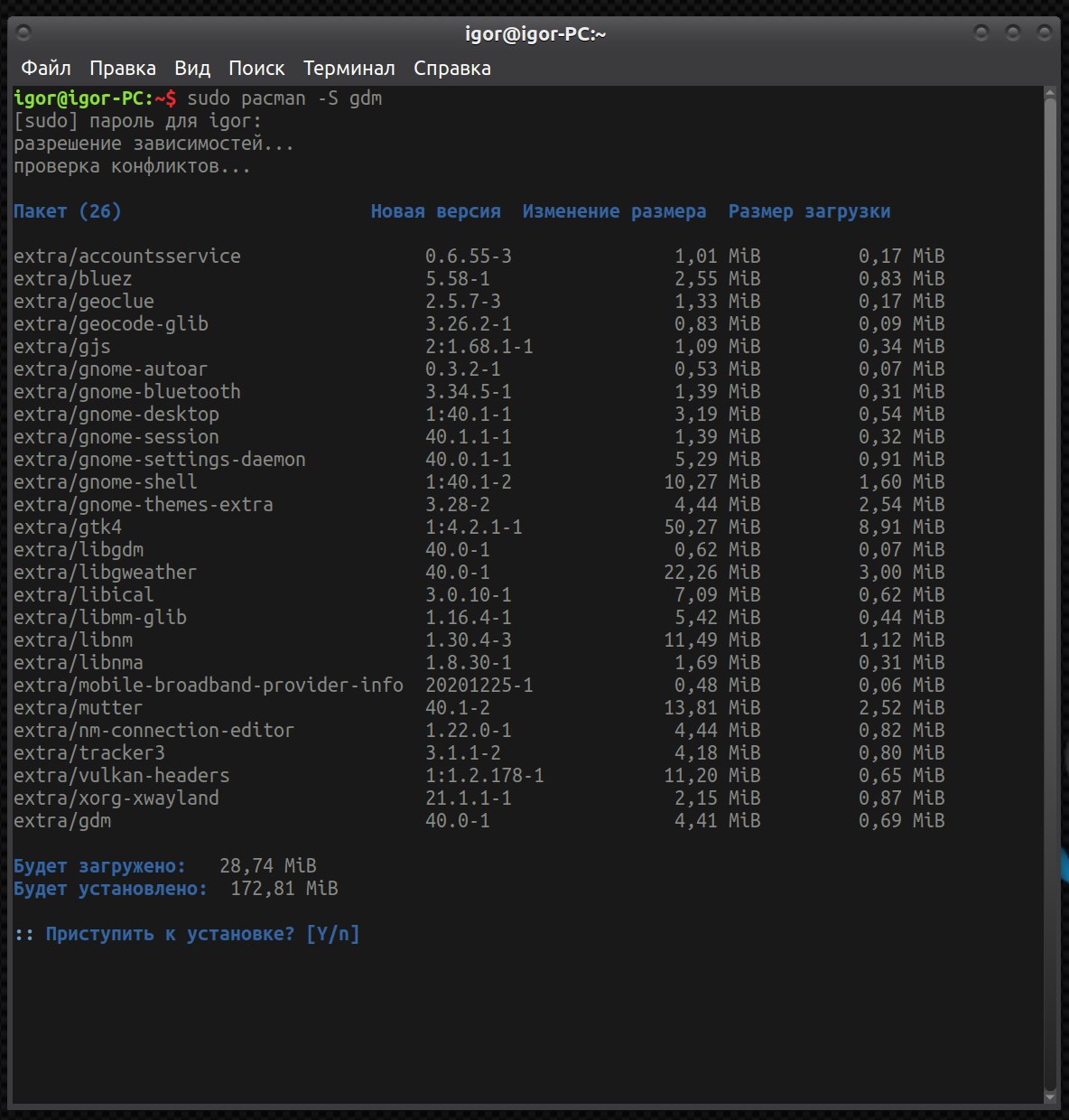The height and width of the screenshot is (1120, 1069).
Task: Click the size change 22,26 MiB
Action: [712, 573]
